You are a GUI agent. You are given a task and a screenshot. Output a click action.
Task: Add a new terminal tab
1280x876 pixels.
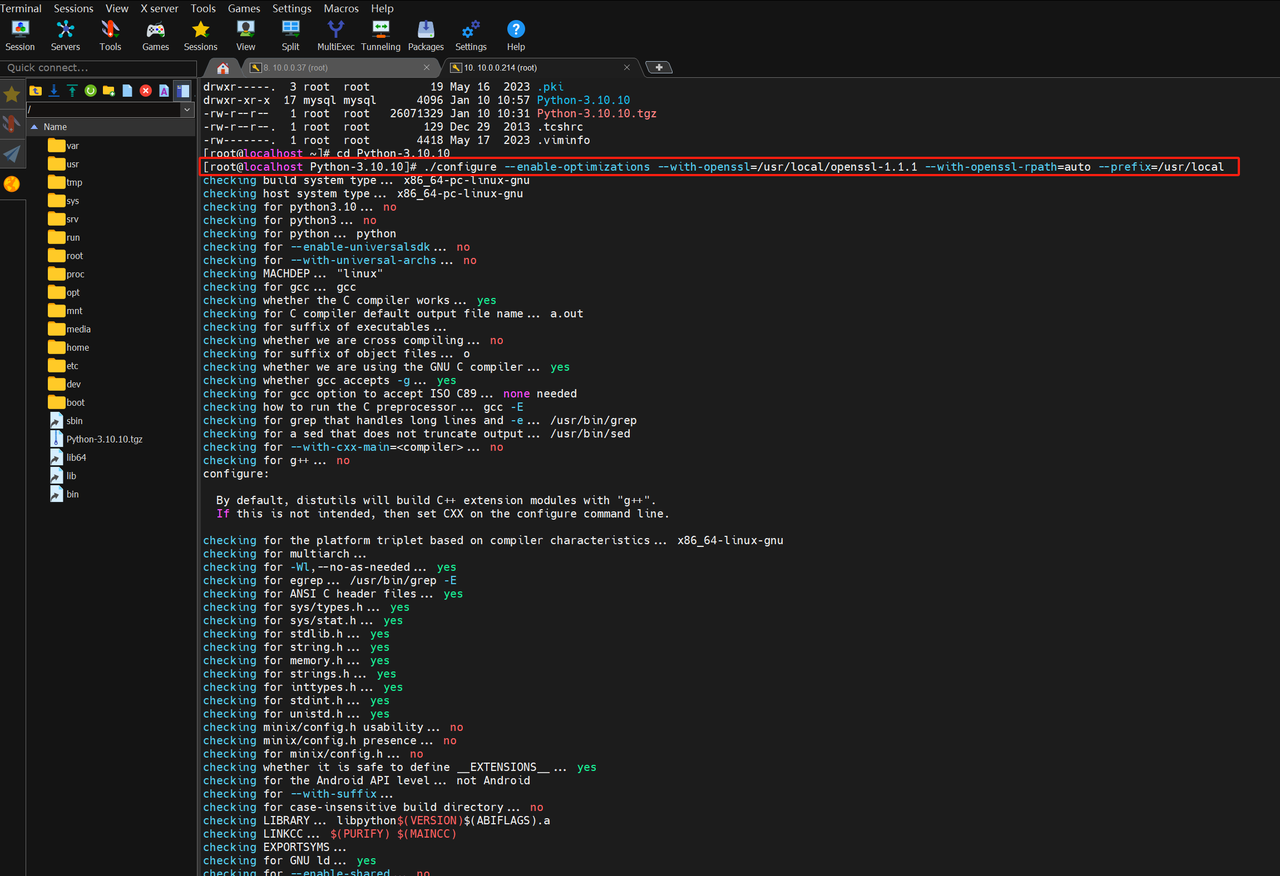pos(659,68)
